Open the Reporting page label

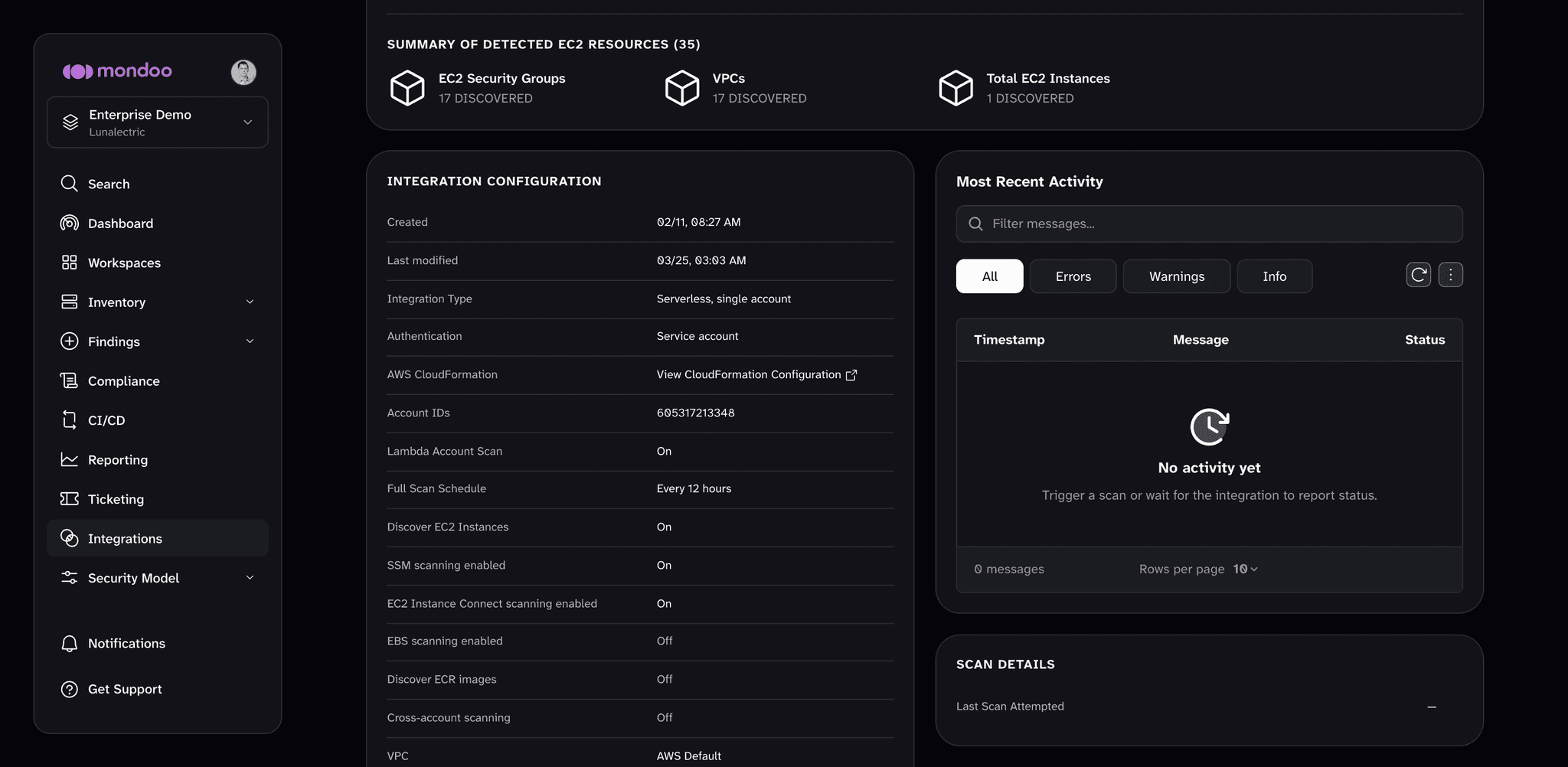[x=118, y=459]
